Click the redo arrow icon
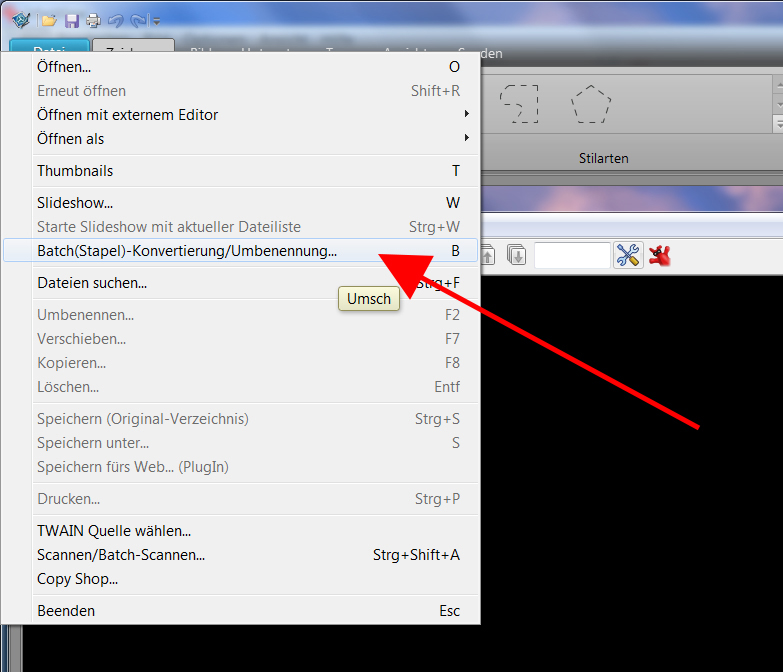 [x=138, y=20]
